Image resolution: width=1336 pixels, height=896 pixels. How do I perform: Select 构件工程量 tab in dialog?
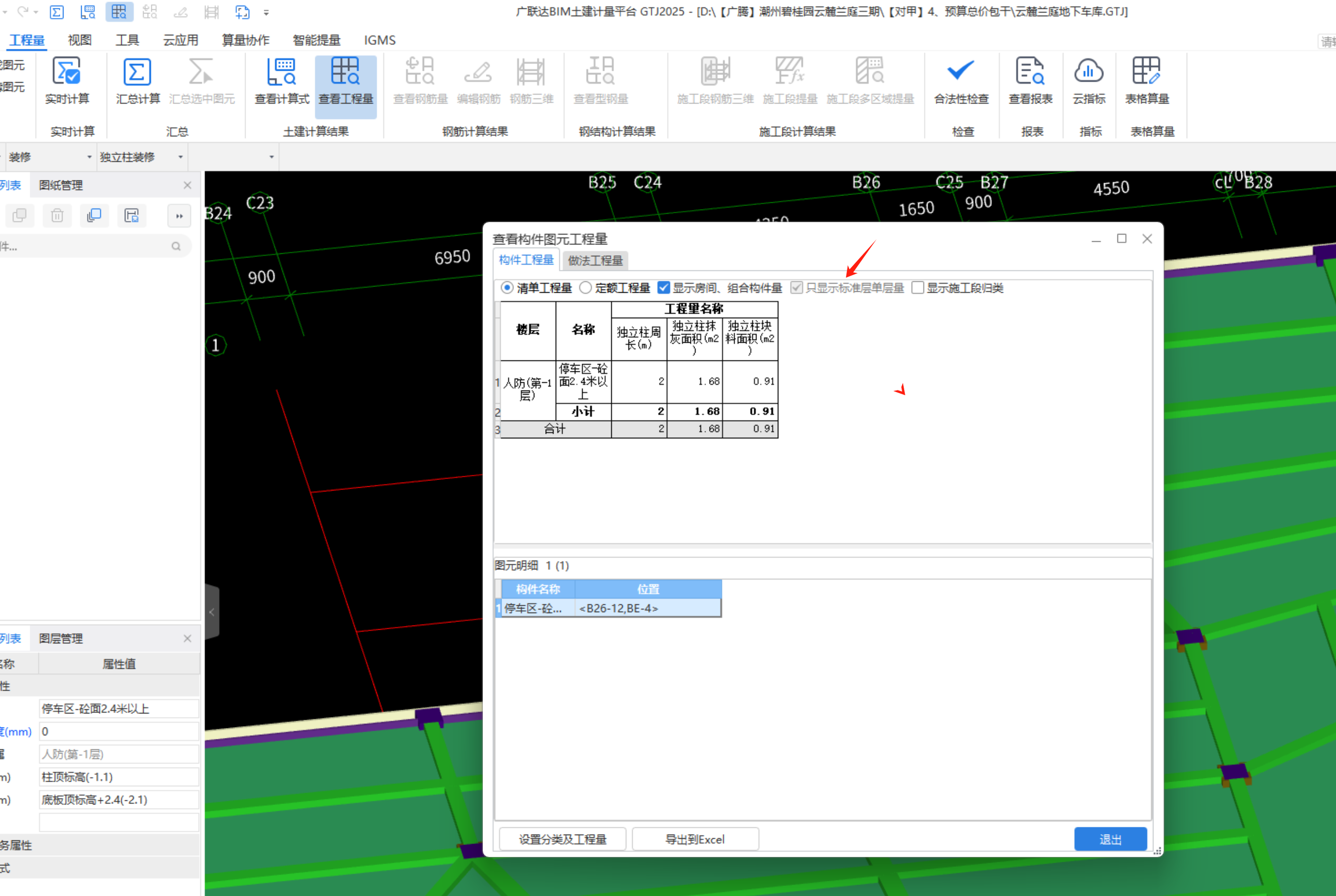point(526,260)
